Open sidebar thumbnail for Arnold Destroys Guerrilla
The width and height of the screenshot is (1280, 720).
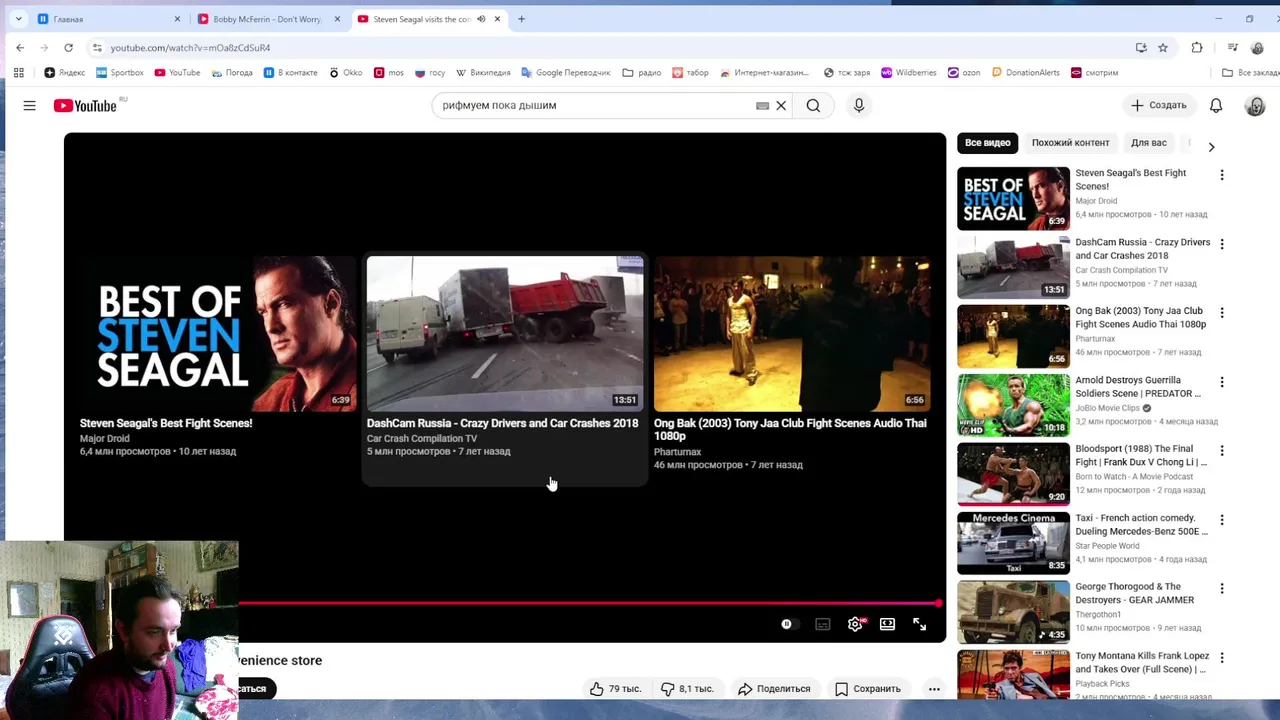pos(1013,405)
